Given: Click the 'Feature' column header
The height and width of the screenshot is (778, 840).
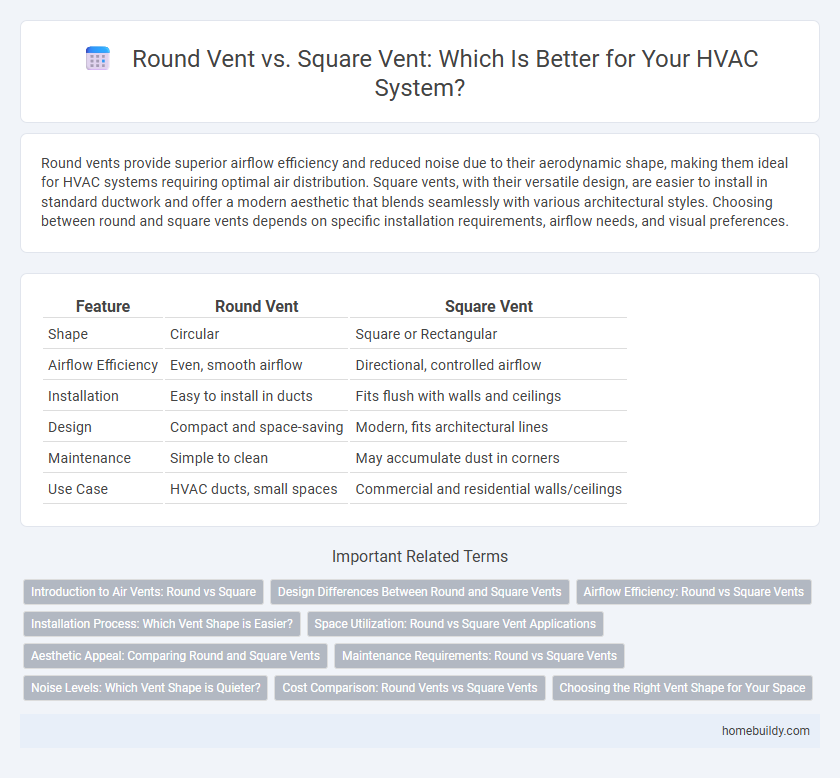Looking at the screenshot, I should [x=103, y=307].
